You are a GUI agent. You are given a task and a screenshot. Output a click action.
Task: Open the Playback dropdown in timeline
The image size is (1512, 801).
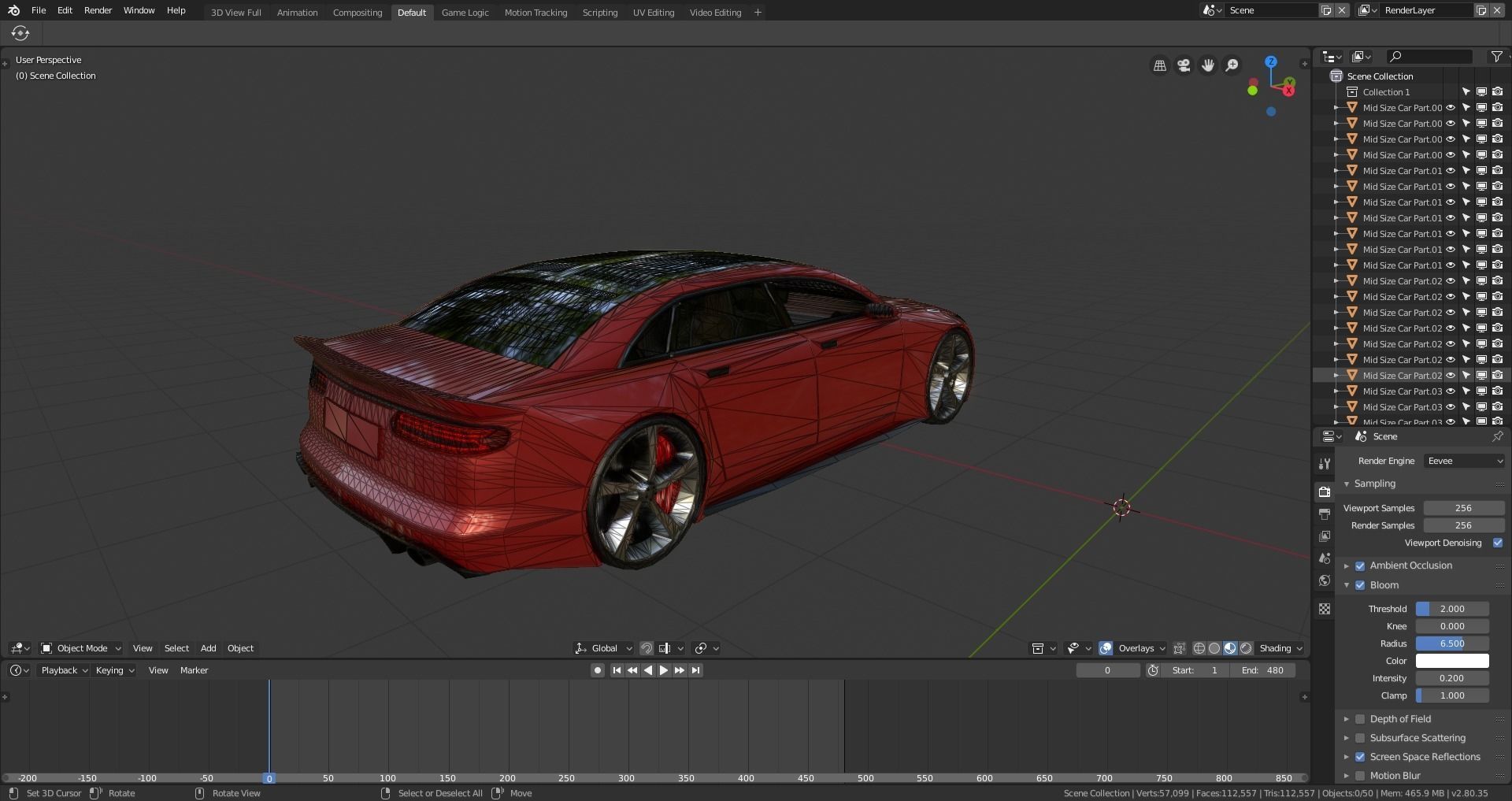coord(64,670)
